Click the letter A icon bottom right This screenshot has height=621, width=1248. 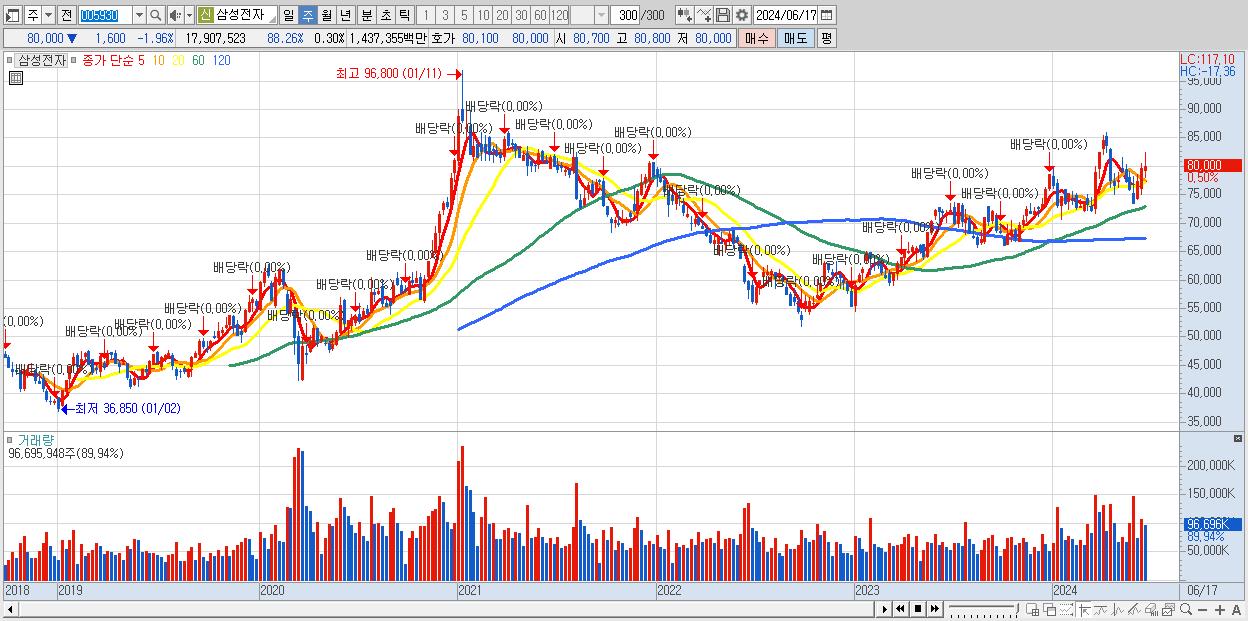tap(1237, 609)
